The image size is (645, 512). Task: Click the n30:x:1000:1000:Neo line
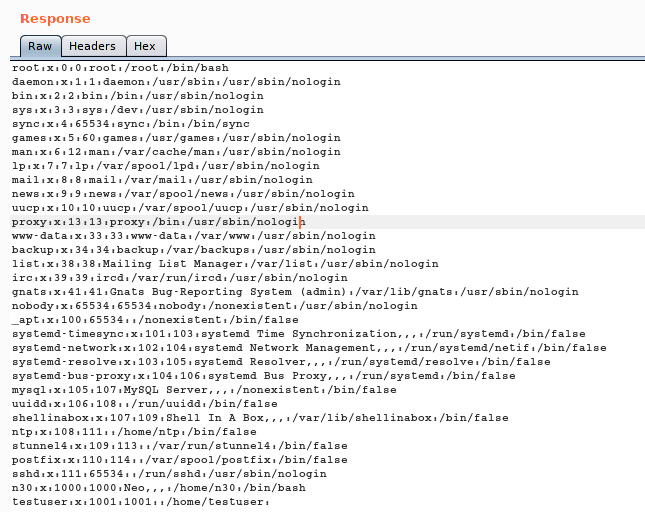(x=159, y=488)
